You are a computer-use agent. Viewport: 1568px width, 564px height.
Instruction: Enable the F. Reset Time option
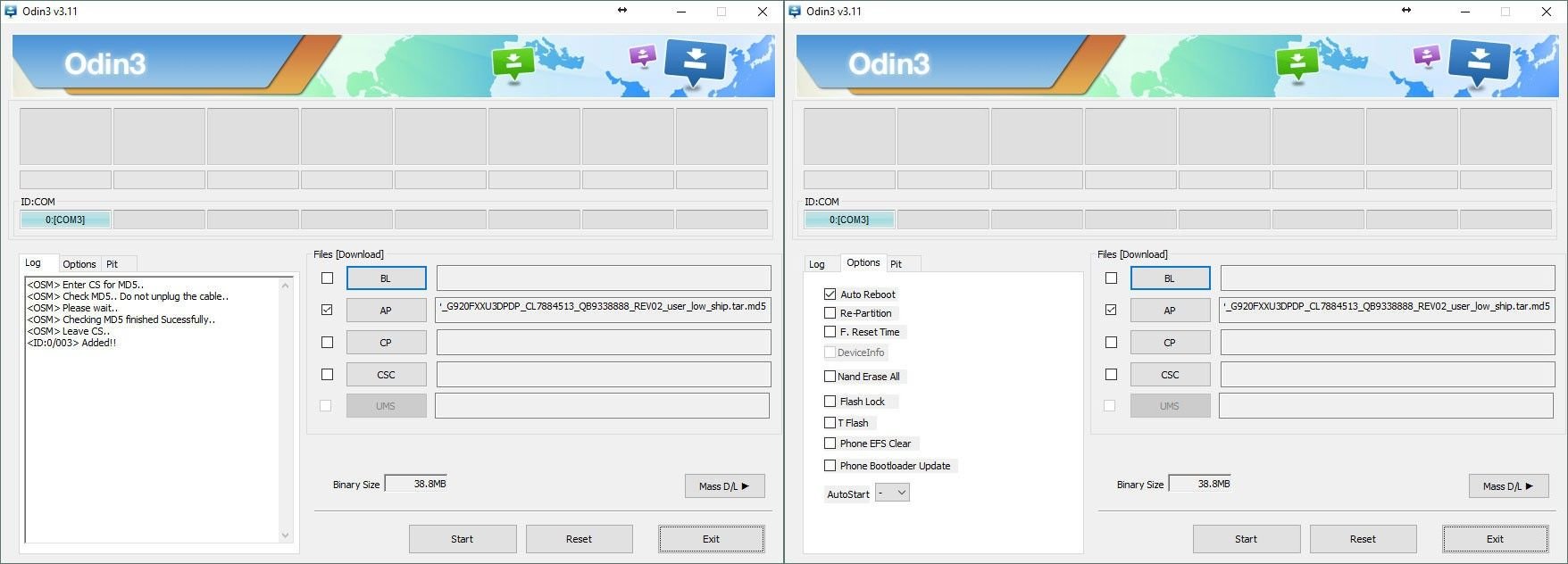[830, 332]
